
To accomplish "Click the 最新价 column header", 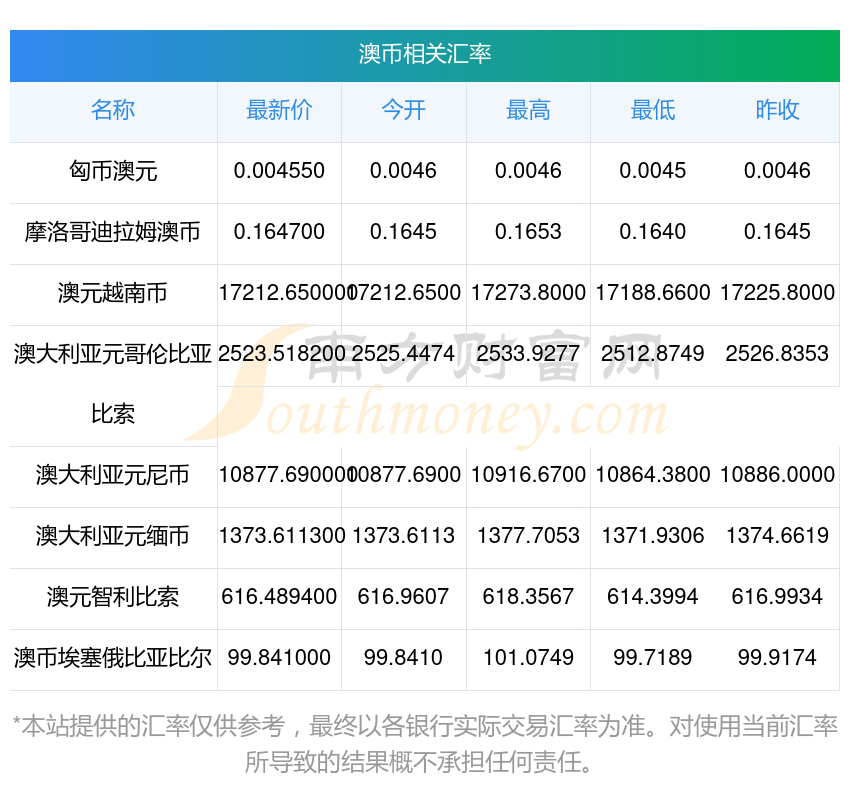I will pos(279,111).
